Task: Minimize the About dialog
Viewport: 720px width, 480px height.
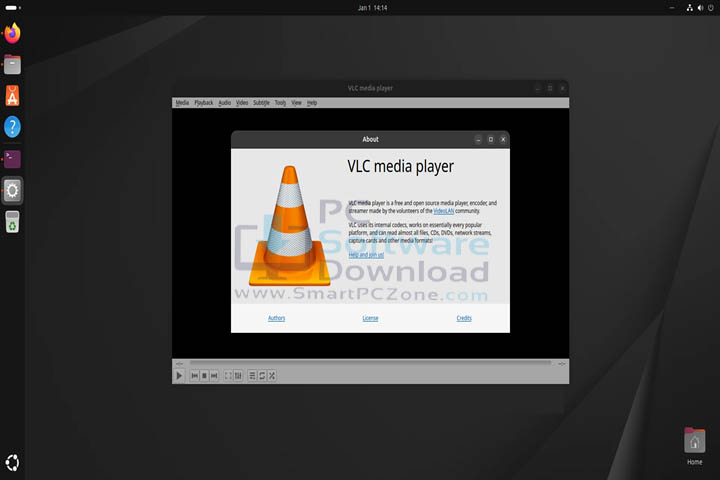Action: coord(478,139)
